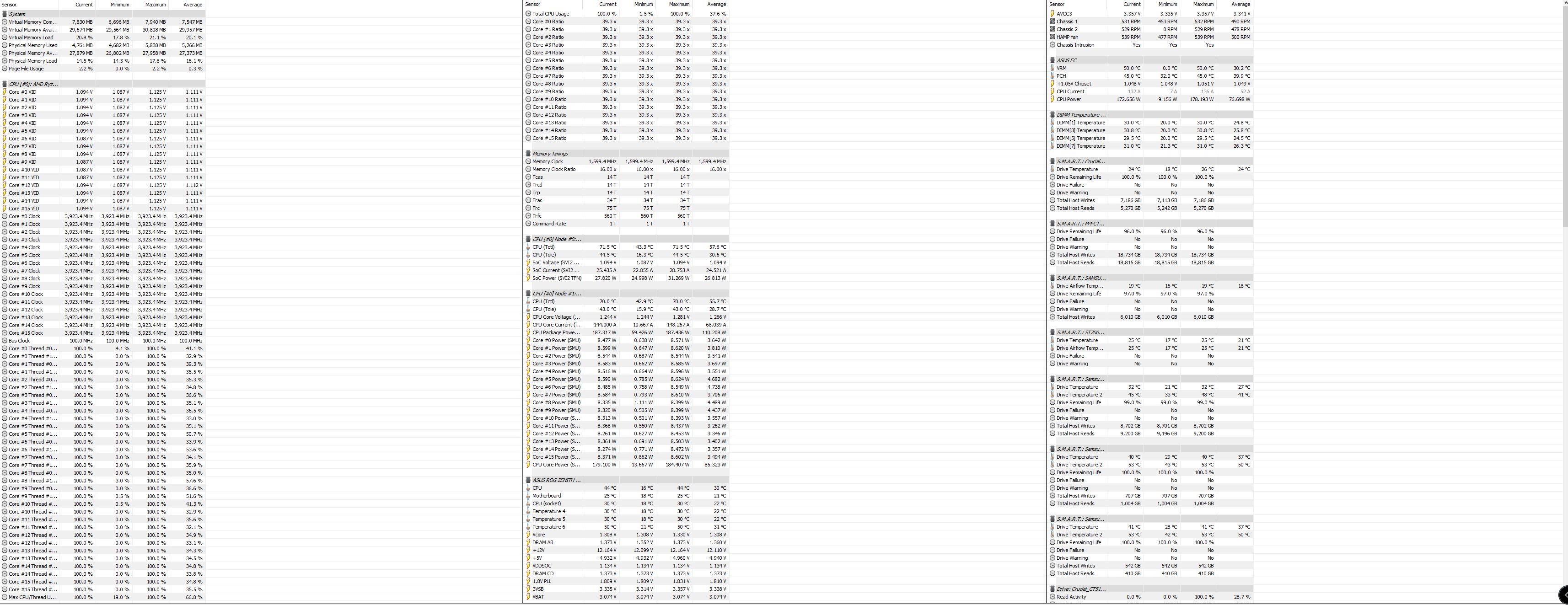This screenshot has height=605, width=1568.
Task: Click the System sensor group chip icon
Action: 5,14
